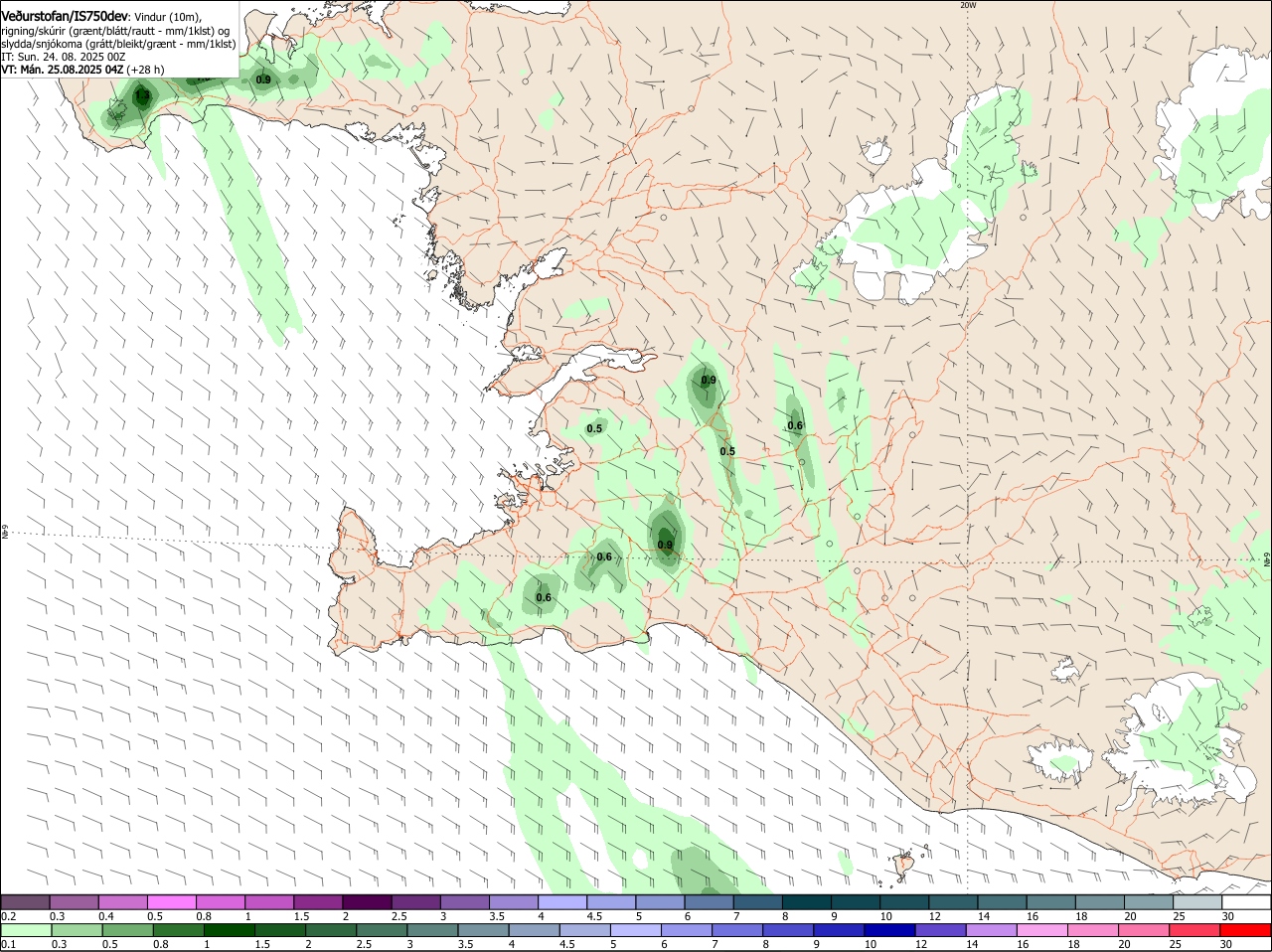Click the valid time 'VT: Mán. 25.08.2025 04Z'
The width and height of the screenshot is (1272, 952).
(63, 70)
